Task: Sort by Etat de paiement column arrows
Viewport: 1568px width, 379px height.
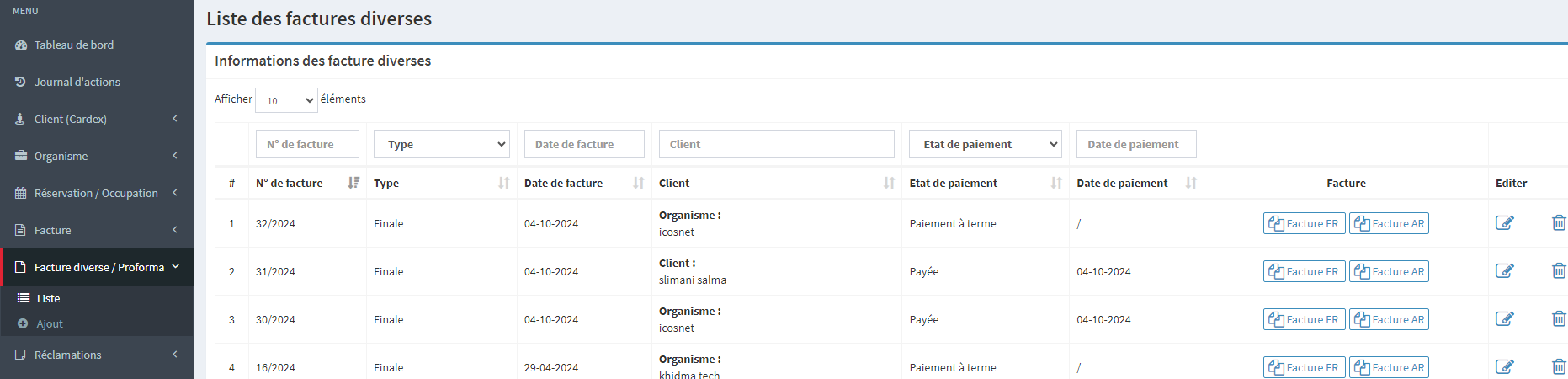Action: coord(1056,183)
